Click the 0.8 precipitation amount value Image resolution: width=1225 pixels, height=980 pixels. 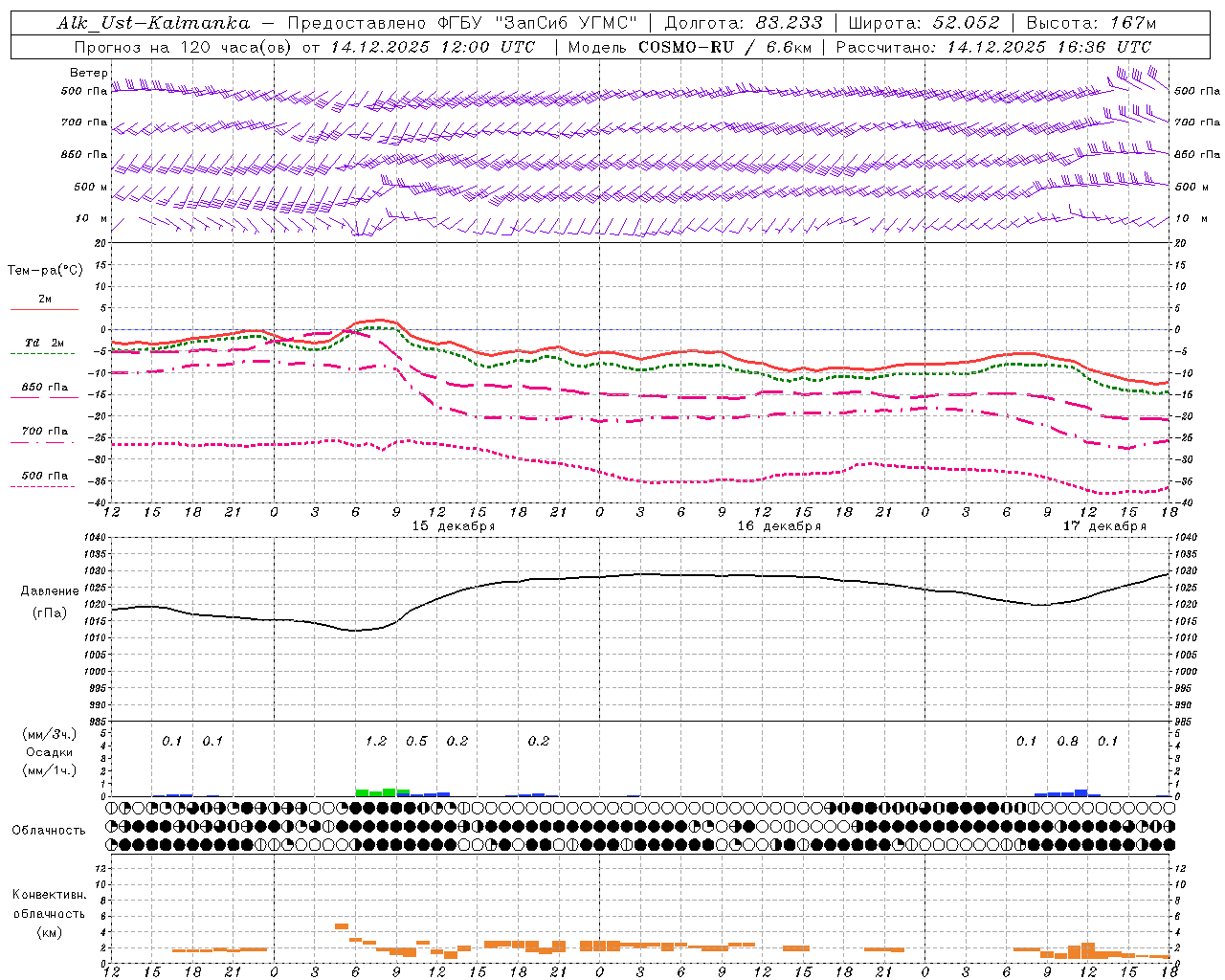point(1067,742)
